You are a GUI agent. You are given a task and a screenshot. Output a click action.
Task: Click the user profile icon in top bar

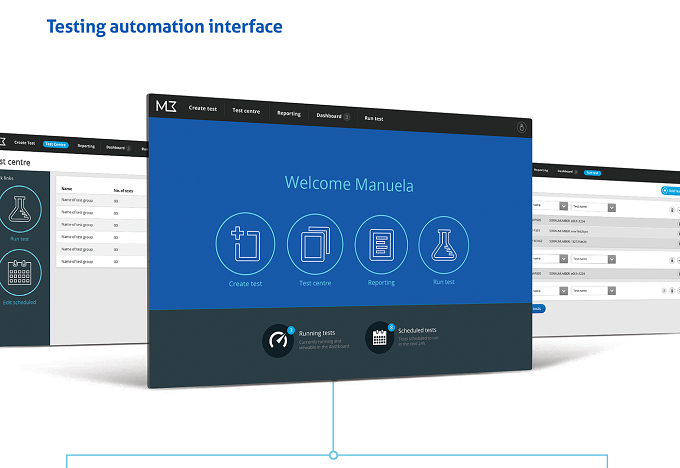(x=522, y=127)
